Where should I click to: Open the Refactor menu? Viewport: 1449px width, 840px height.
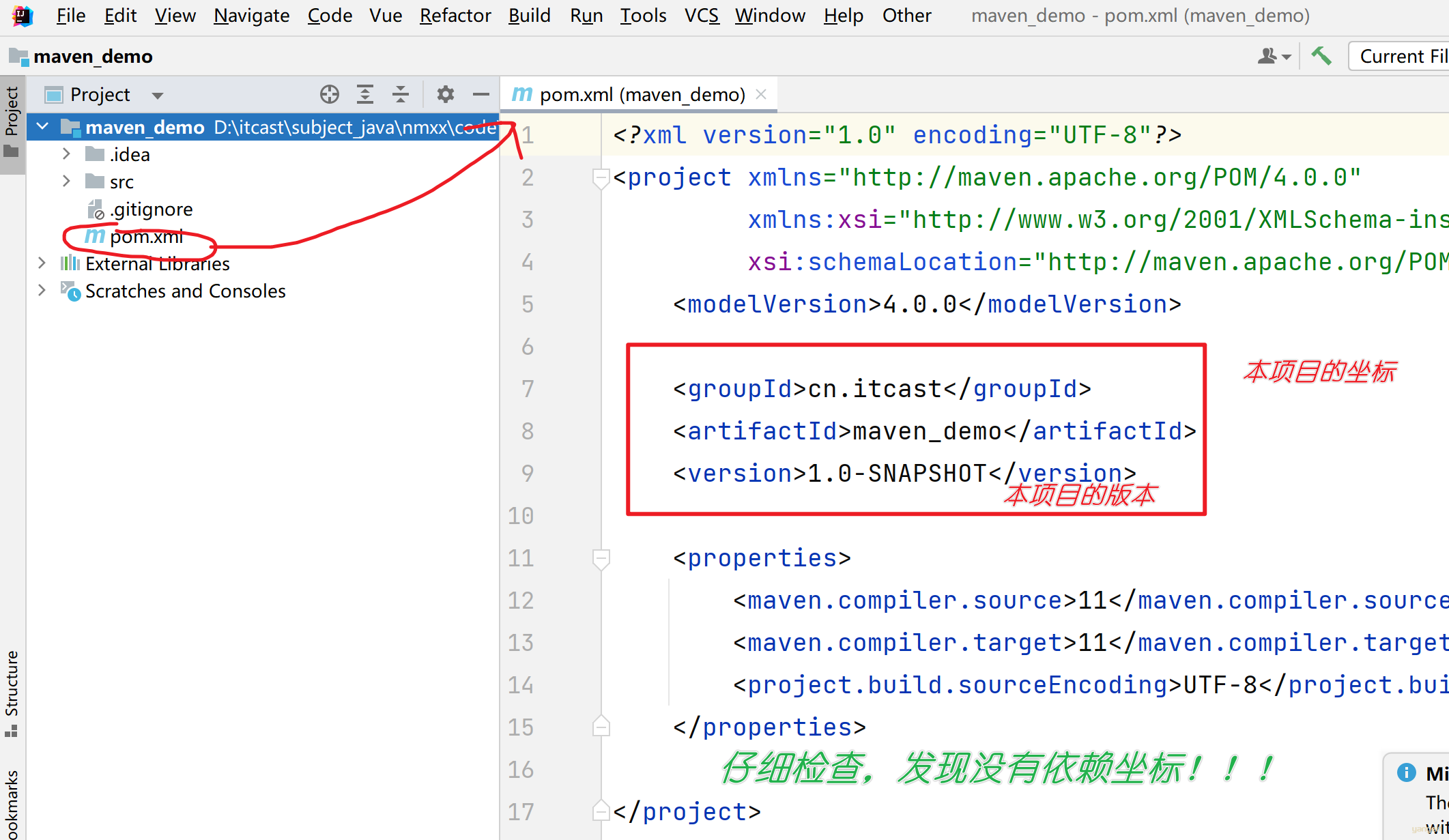(455, 15)
